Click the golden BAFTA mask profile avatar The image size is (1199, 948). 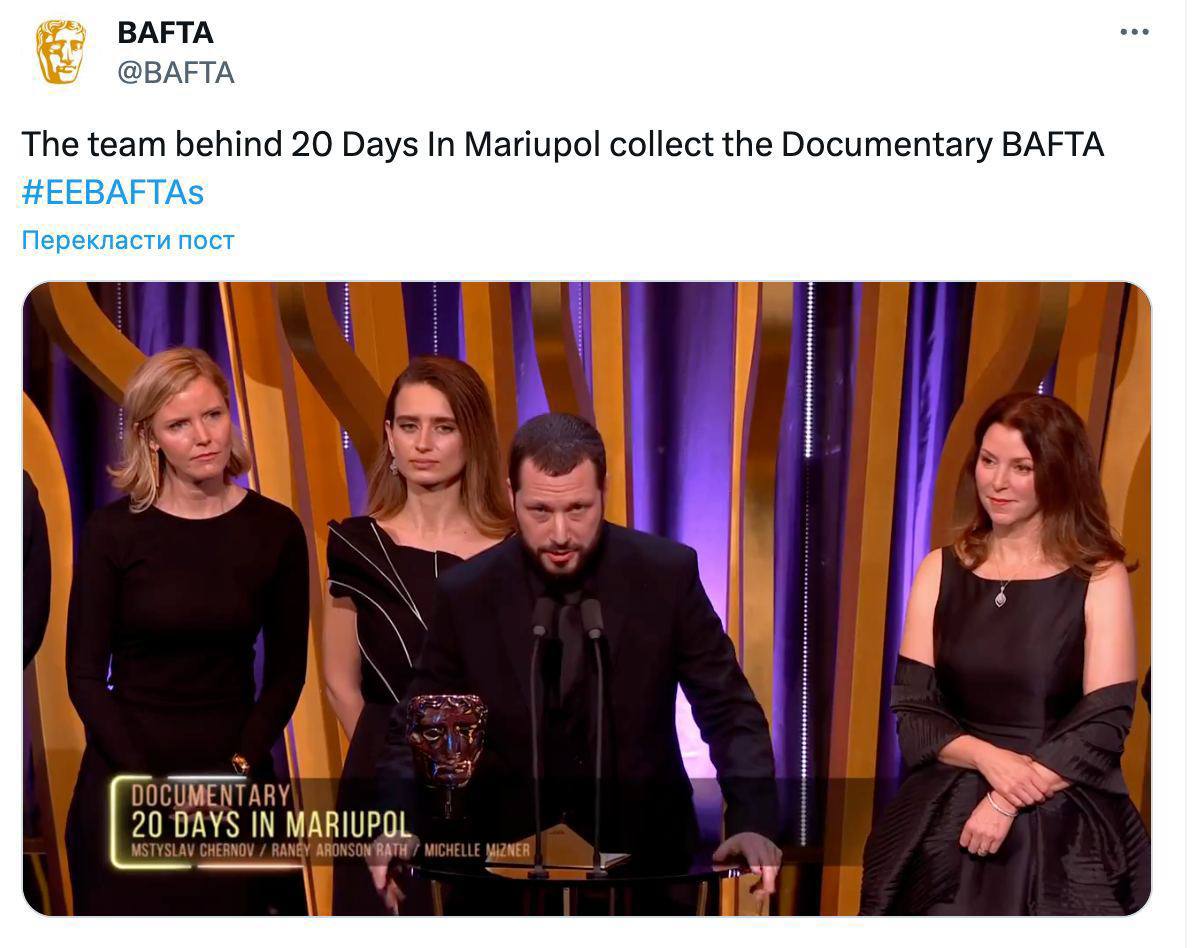pos(60,53)
